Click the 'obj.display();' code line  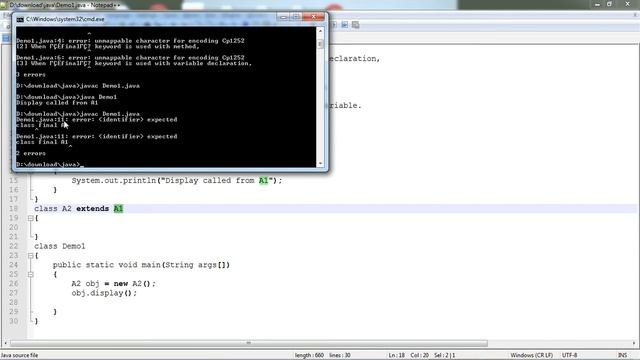[x=104, y=293]
